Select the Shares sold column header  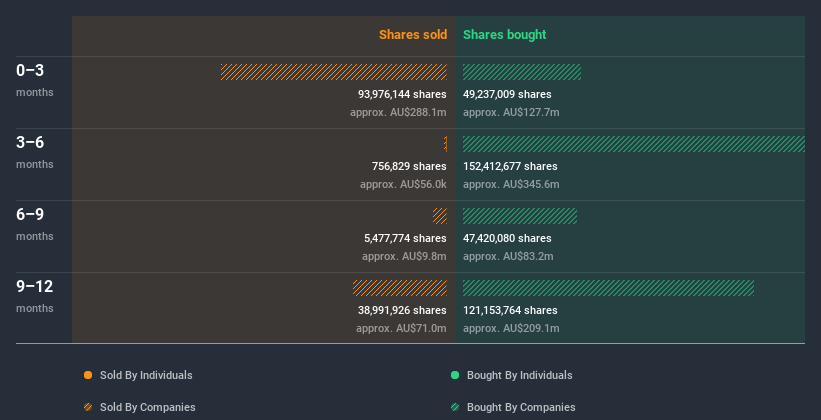click(x=412, y=35)
